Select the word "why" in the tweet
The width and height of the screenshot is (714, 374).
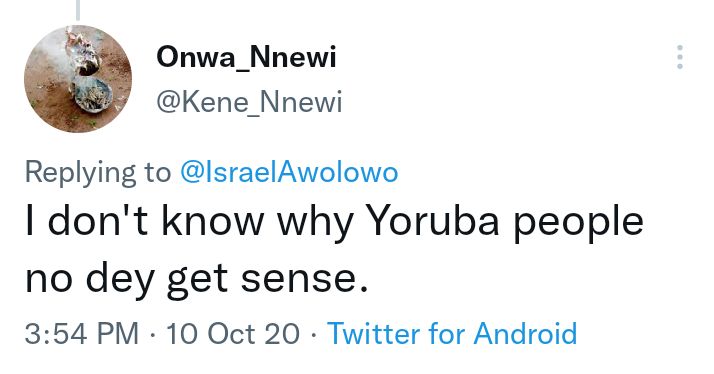[316, 225]
